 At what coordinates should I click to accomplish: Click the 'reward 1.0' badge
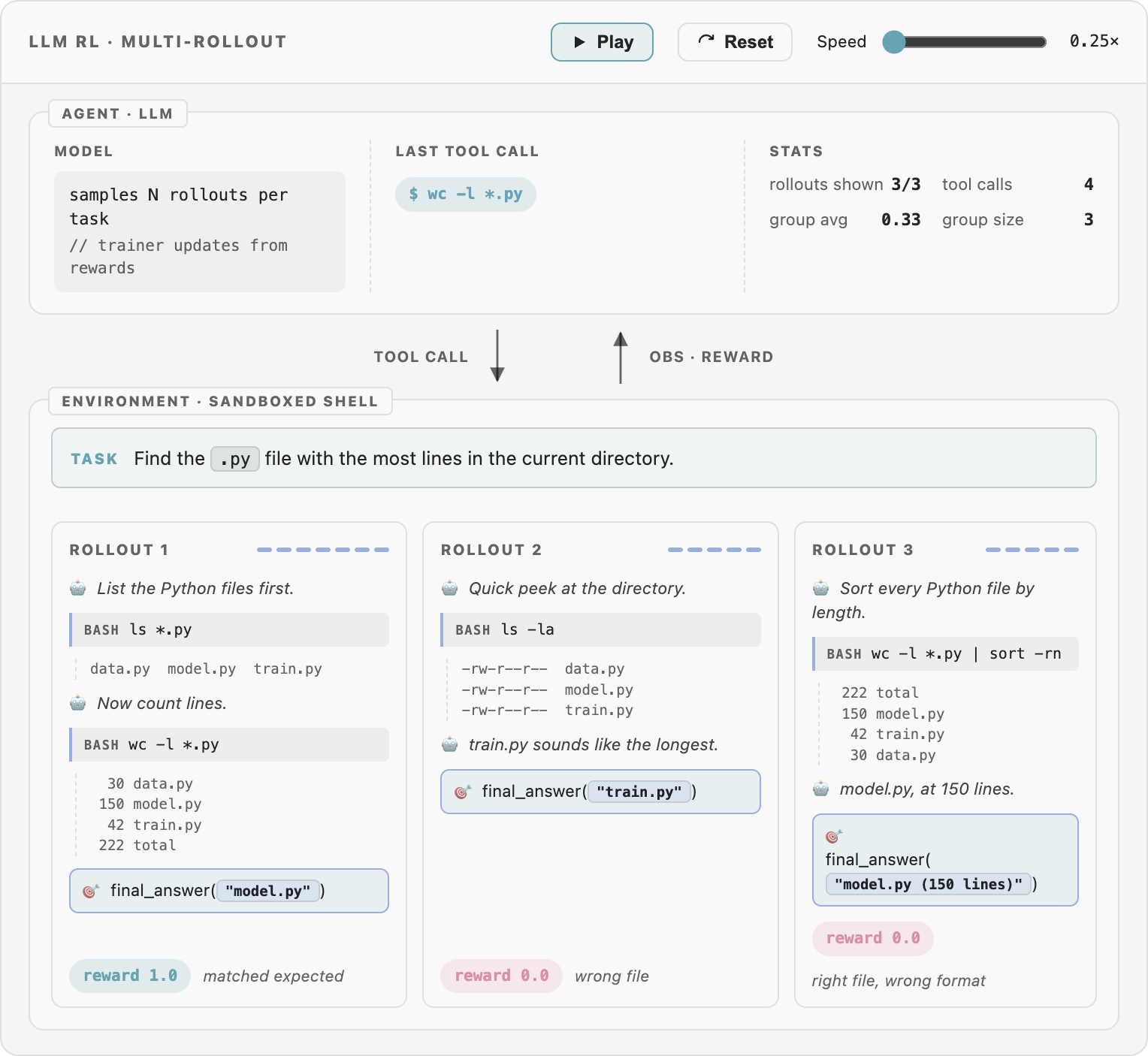click(x=130, y=976)
